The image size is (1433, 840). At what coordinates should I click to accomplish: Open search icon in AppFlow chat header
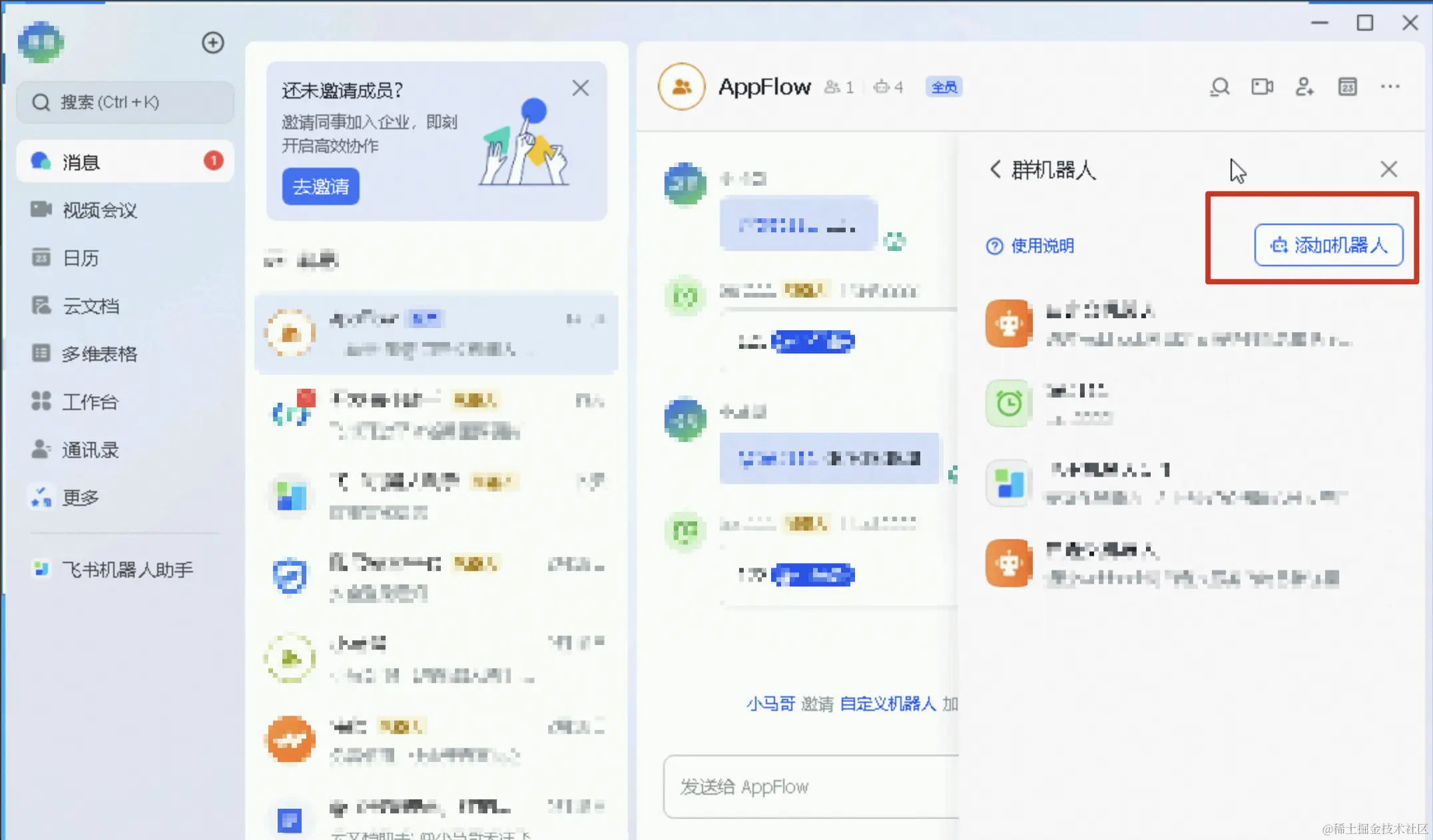click(x=1219, y=87)
